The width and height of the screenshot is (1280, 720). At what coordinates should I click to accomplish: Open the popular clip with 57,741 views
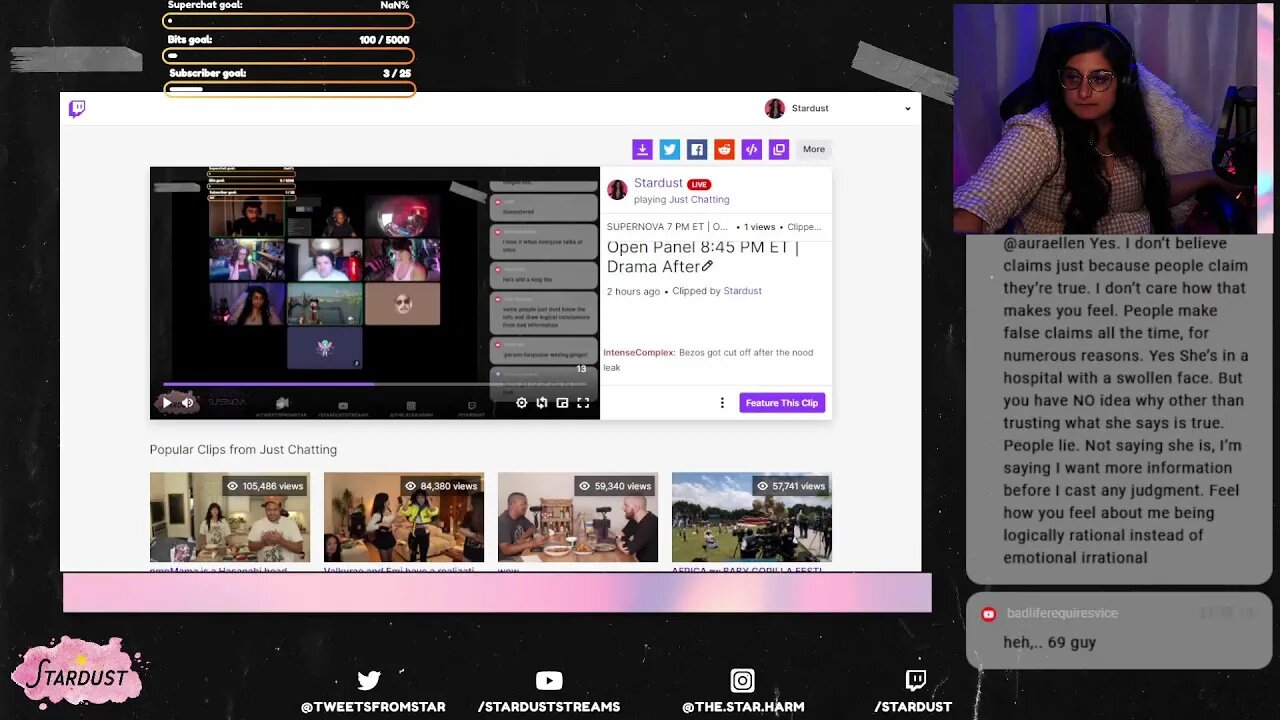coord(752,517)
